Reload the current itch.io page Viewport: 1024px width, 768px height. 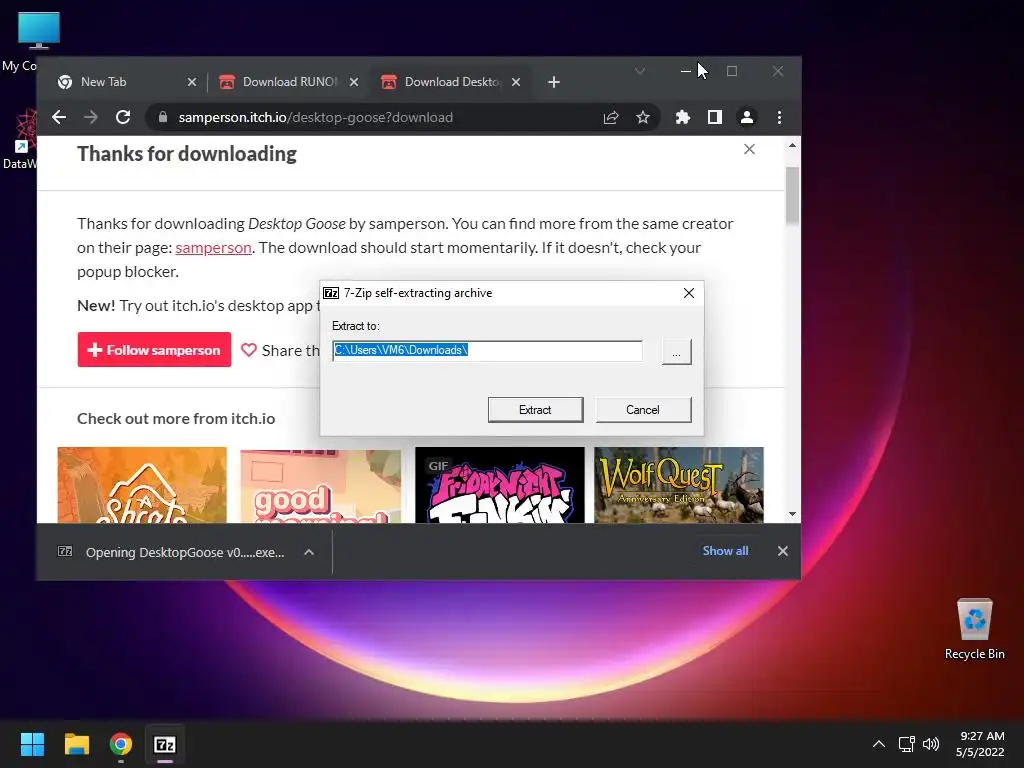[123, 118]
